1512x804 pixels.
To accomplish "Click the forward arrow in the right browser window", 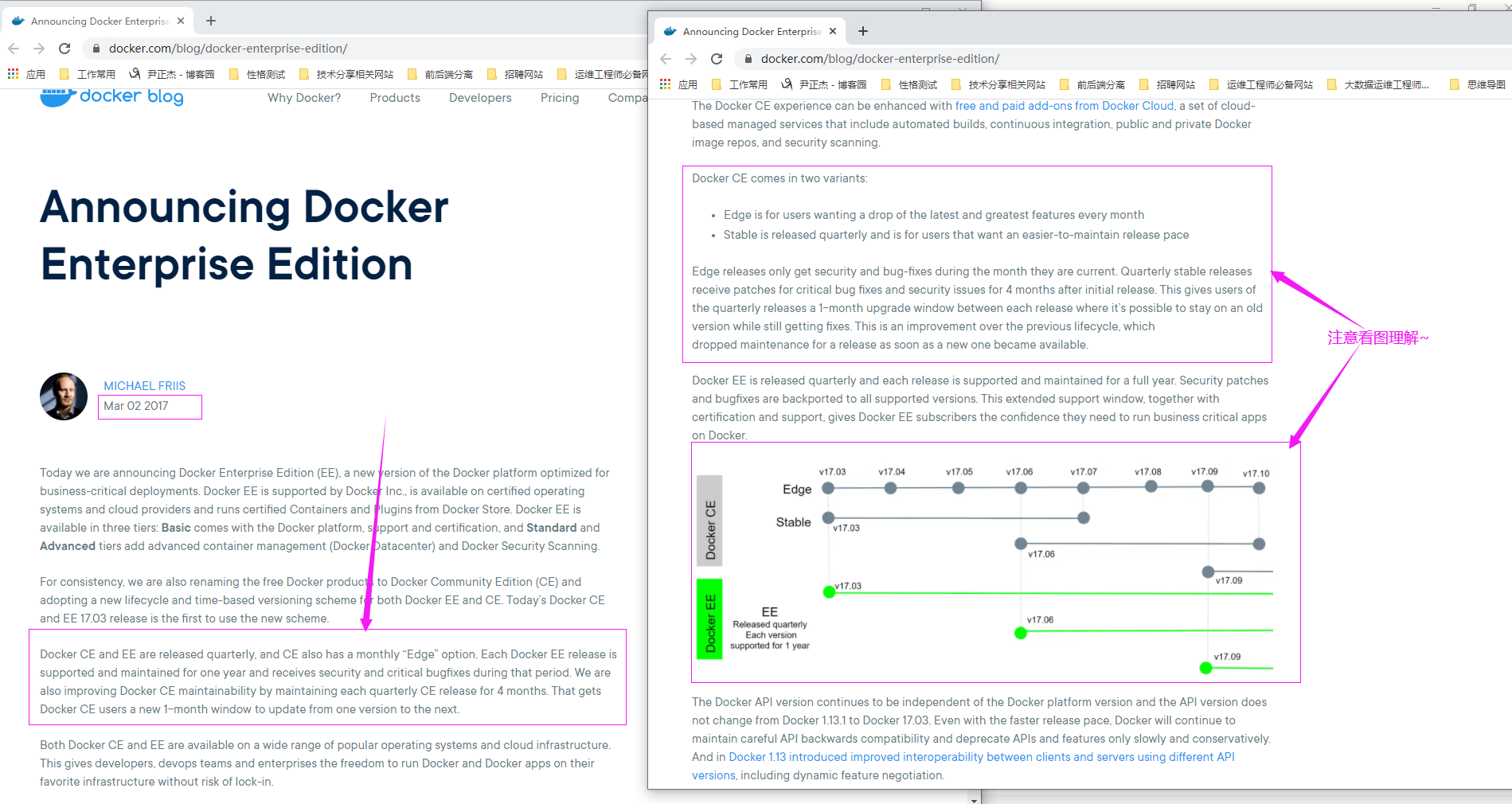I will pyautogui.click(x=691, y=59).
